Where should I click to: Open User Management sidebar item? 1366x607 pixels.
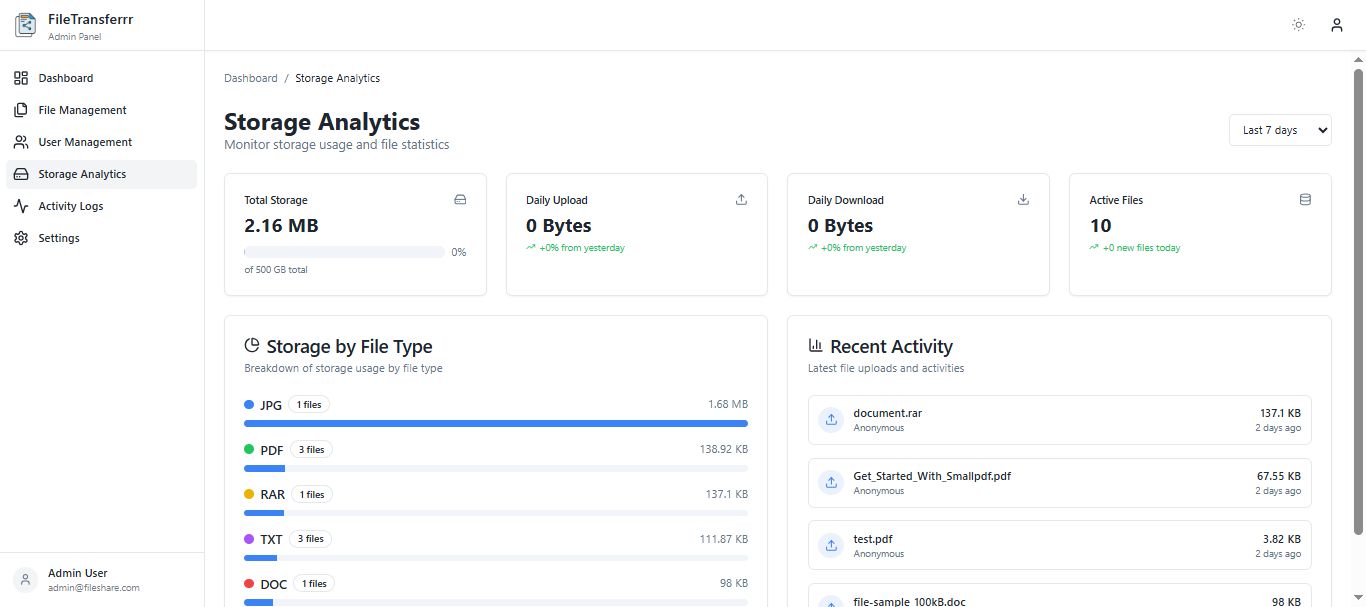(85, 142)
